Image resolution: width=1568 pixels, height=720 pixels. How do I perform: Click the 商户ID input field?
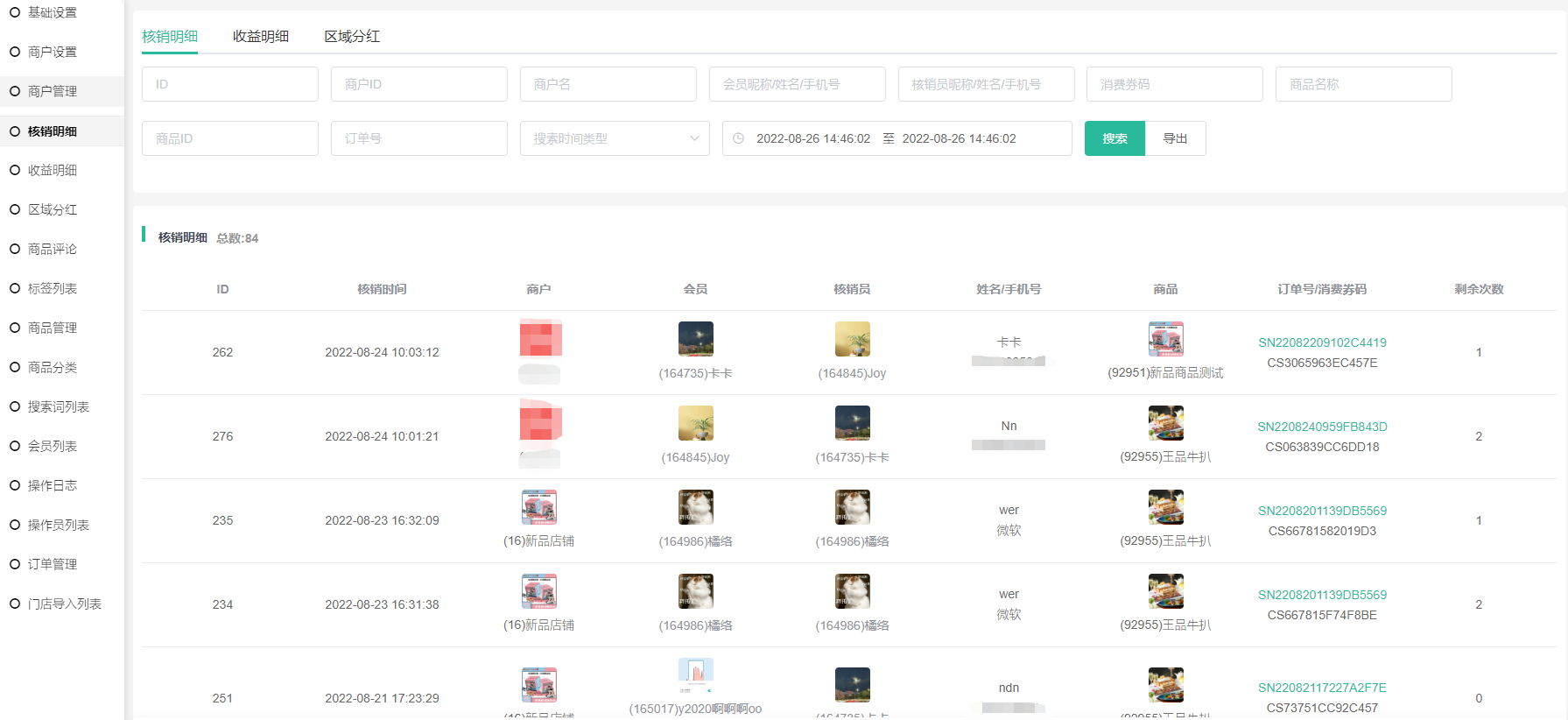pos(419,84)
